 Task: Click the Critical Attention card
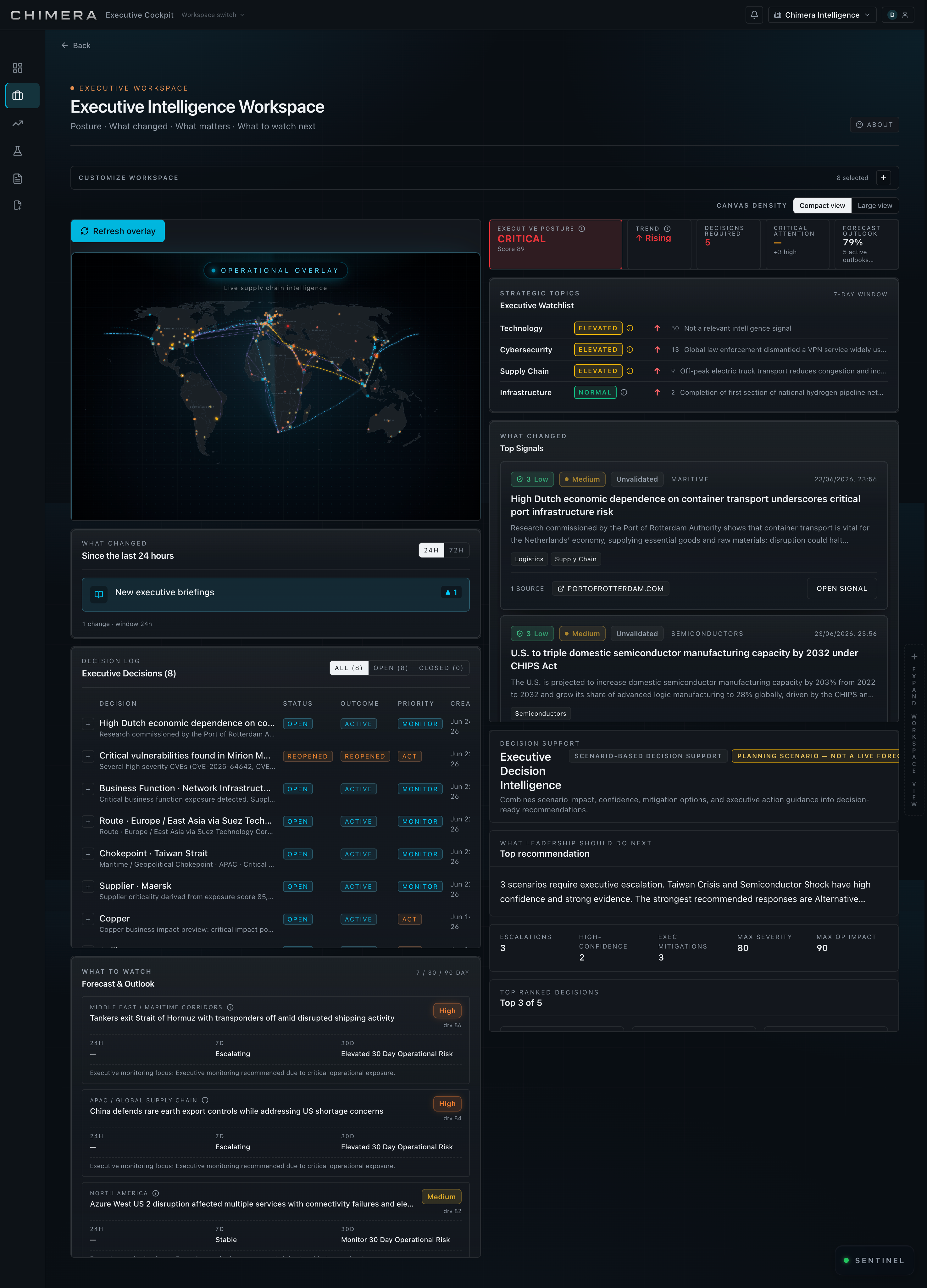(797, 244)
